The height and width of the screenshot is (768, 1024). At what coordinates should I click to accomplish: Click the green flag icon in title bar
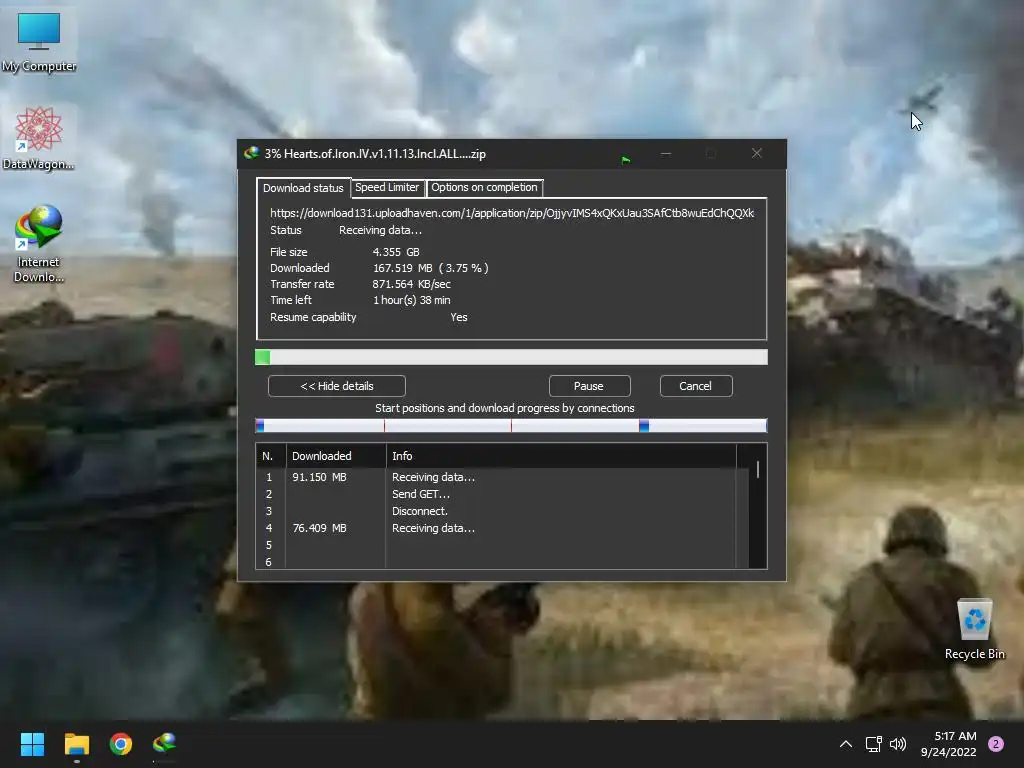coord(626,159)
